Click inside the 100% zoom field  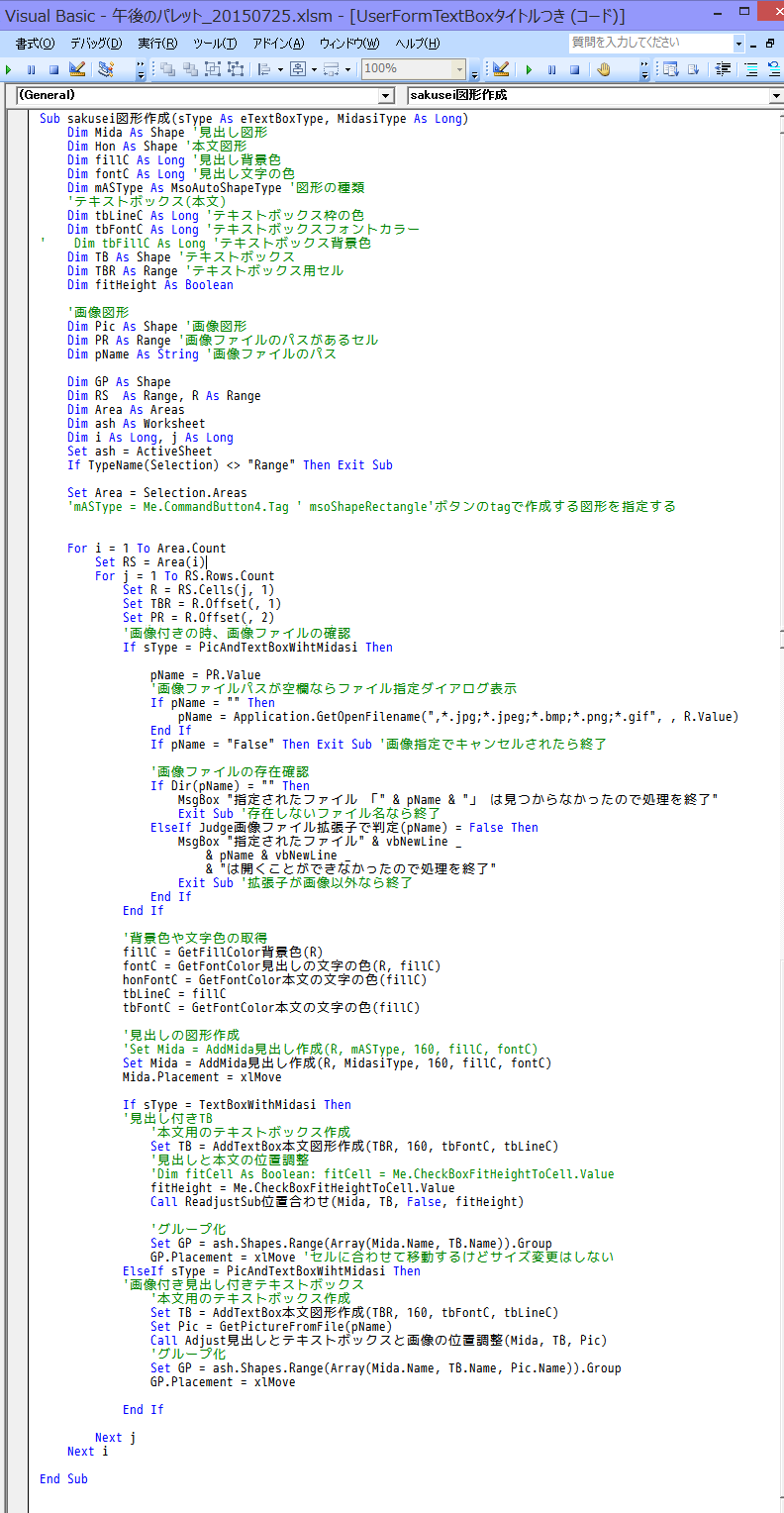click(406, 69)
